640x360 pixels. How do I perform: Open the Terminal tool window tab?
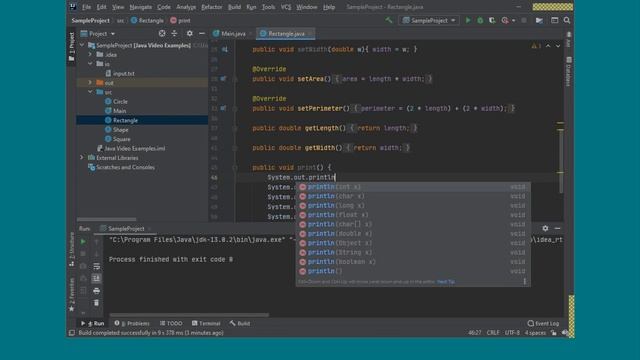coord(206,323)
